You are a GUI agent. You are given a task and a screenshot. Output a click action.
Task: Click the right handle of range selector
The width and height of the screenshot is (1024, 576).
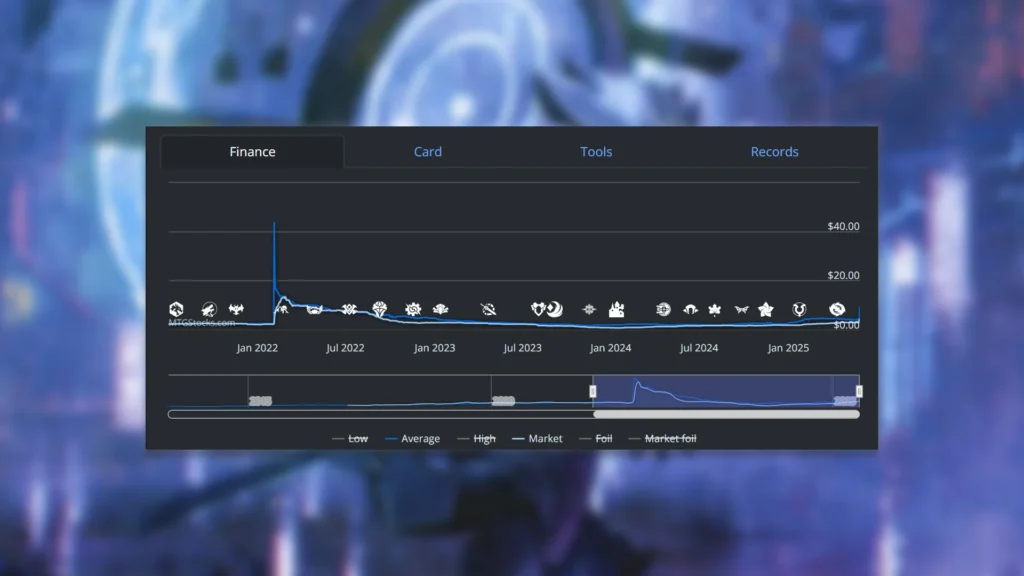coord(859,391)
